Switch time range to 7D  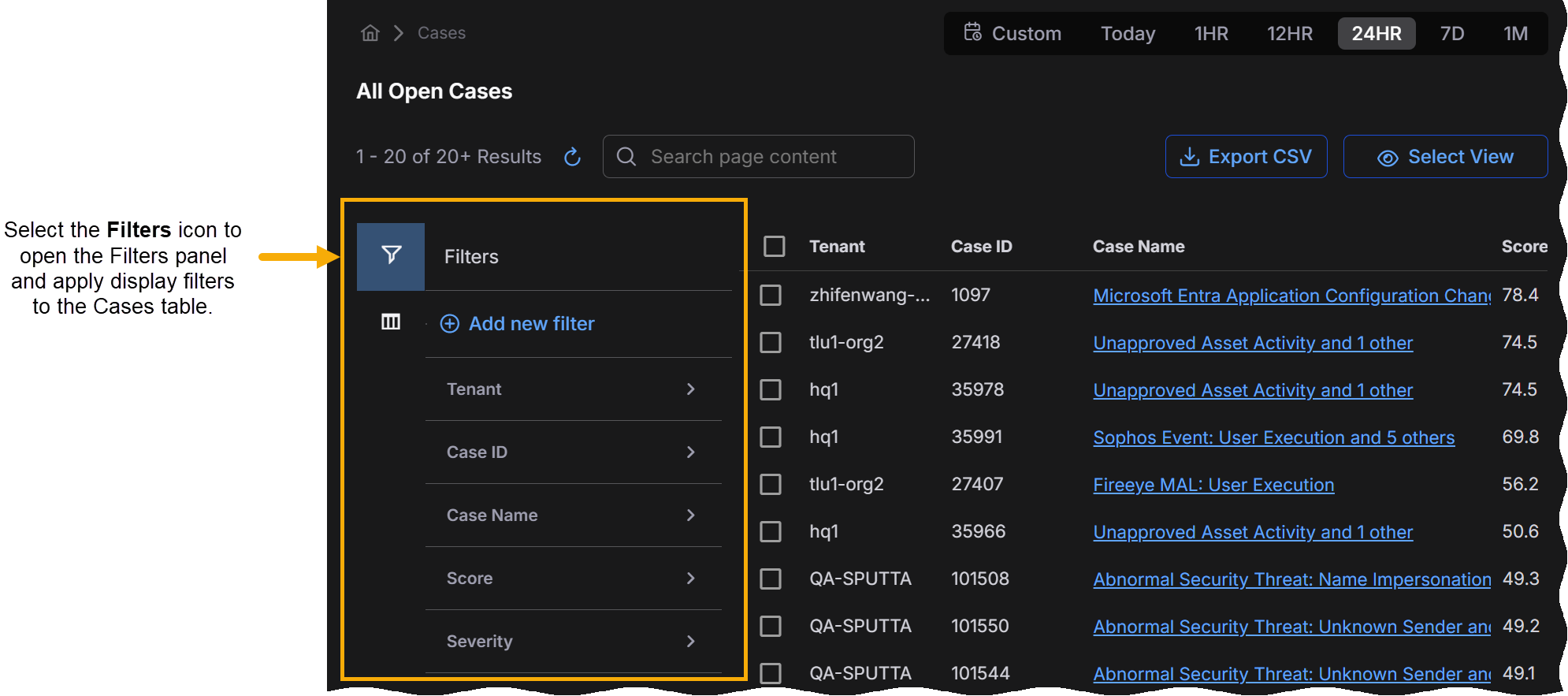point(1451,34)
